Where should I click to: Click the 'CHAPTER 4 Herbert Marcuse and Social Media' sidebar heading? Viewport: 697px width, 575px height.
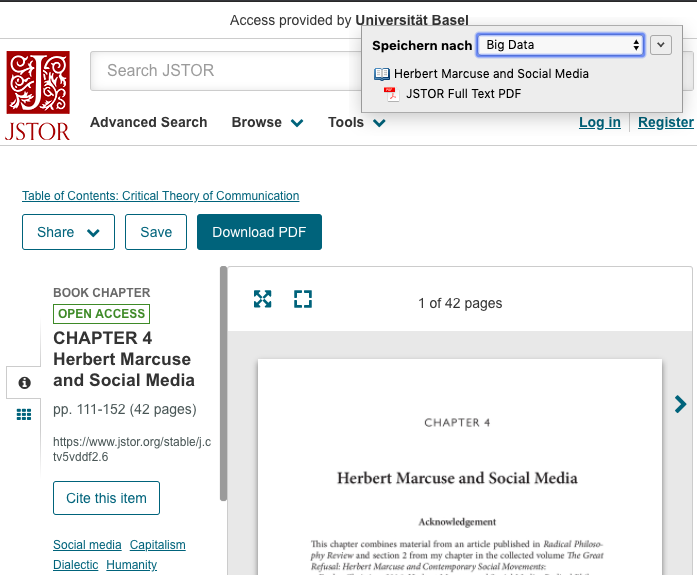pos(124,359)
